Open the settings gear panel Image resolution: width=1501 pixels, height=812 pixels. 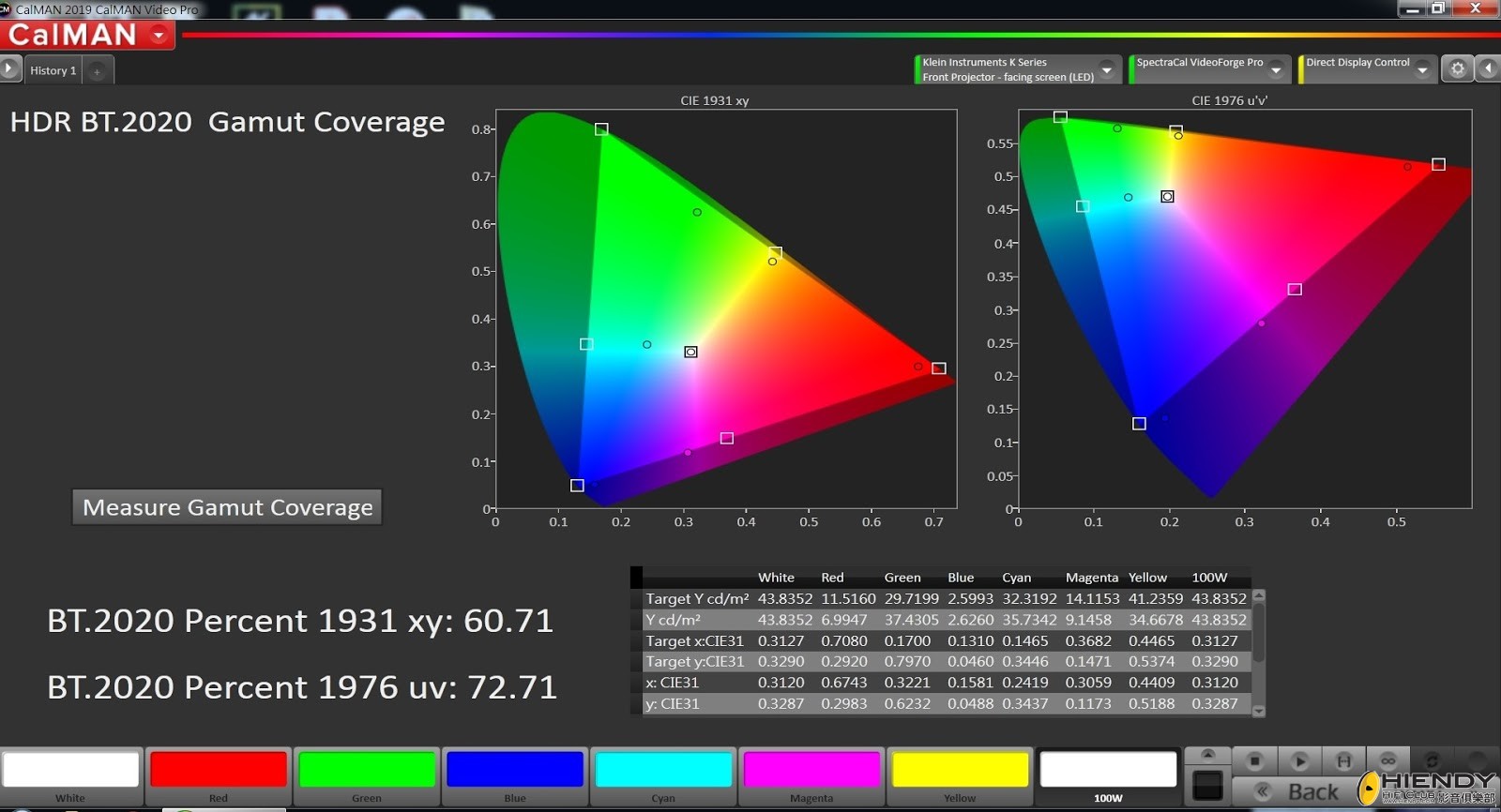pyautogui.click(x=1457, y=68)
